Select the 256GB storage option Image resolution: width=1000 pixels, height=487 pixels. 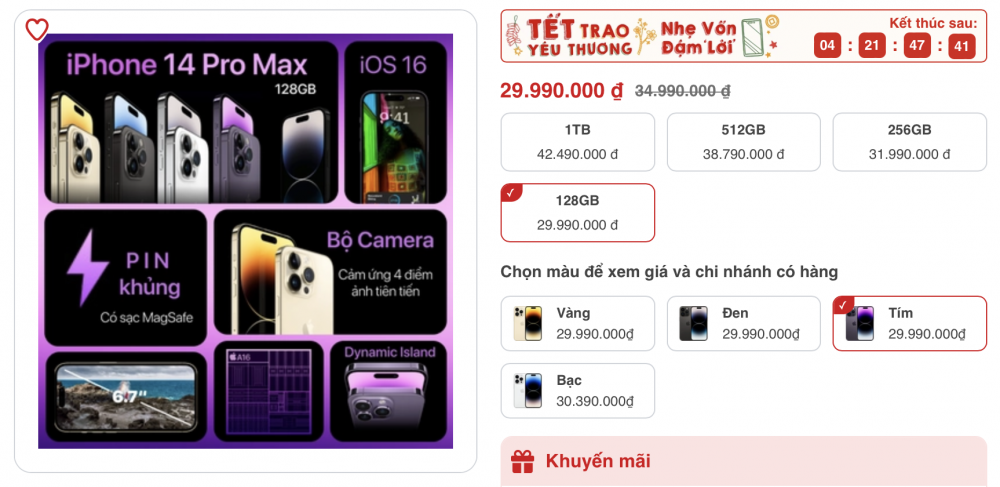point(909,142)
